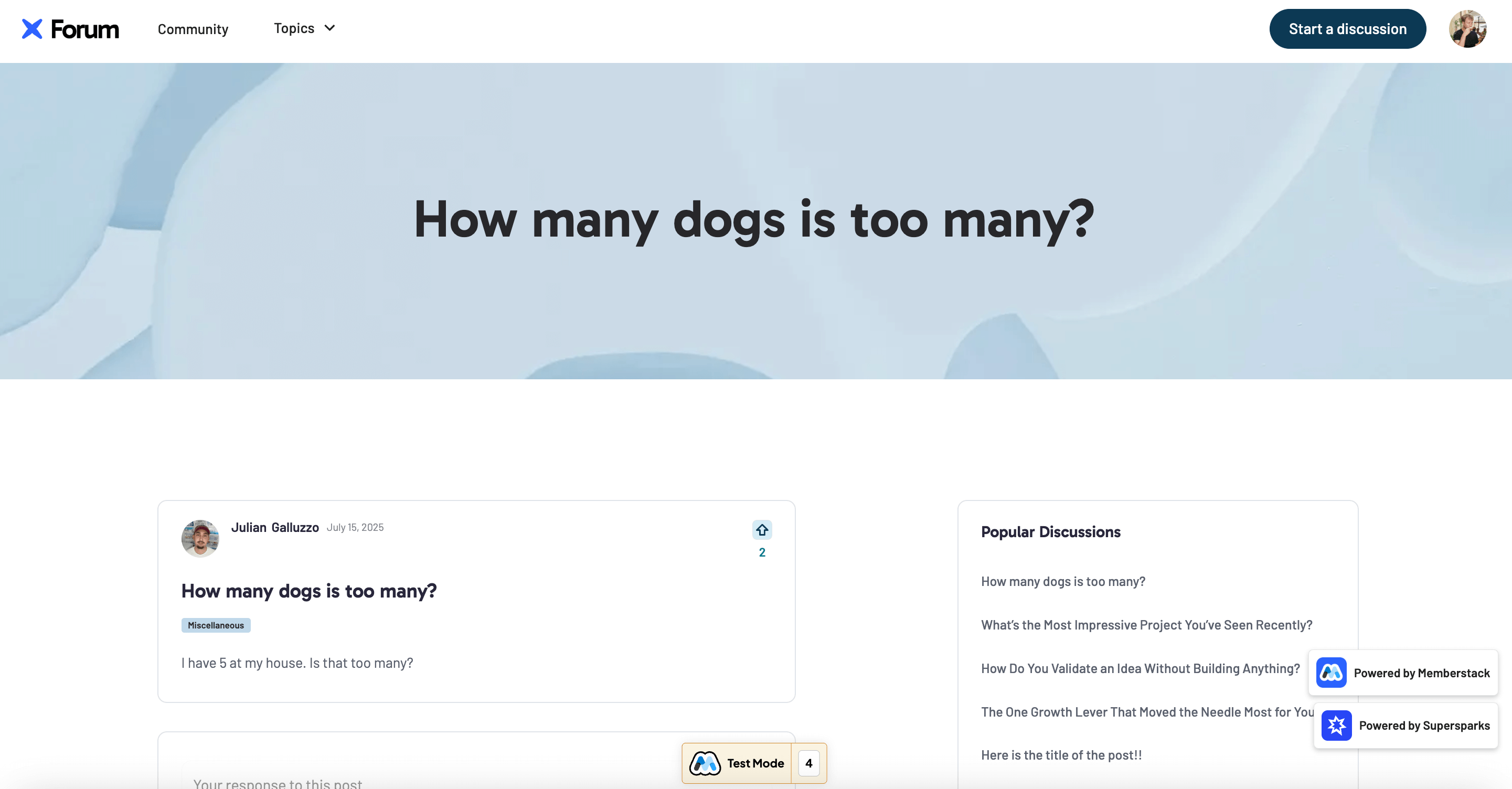Screen dimensions: 1512x789
Task: Open How Do You Validate an Idea discussion
Action: click(1140, 668)
